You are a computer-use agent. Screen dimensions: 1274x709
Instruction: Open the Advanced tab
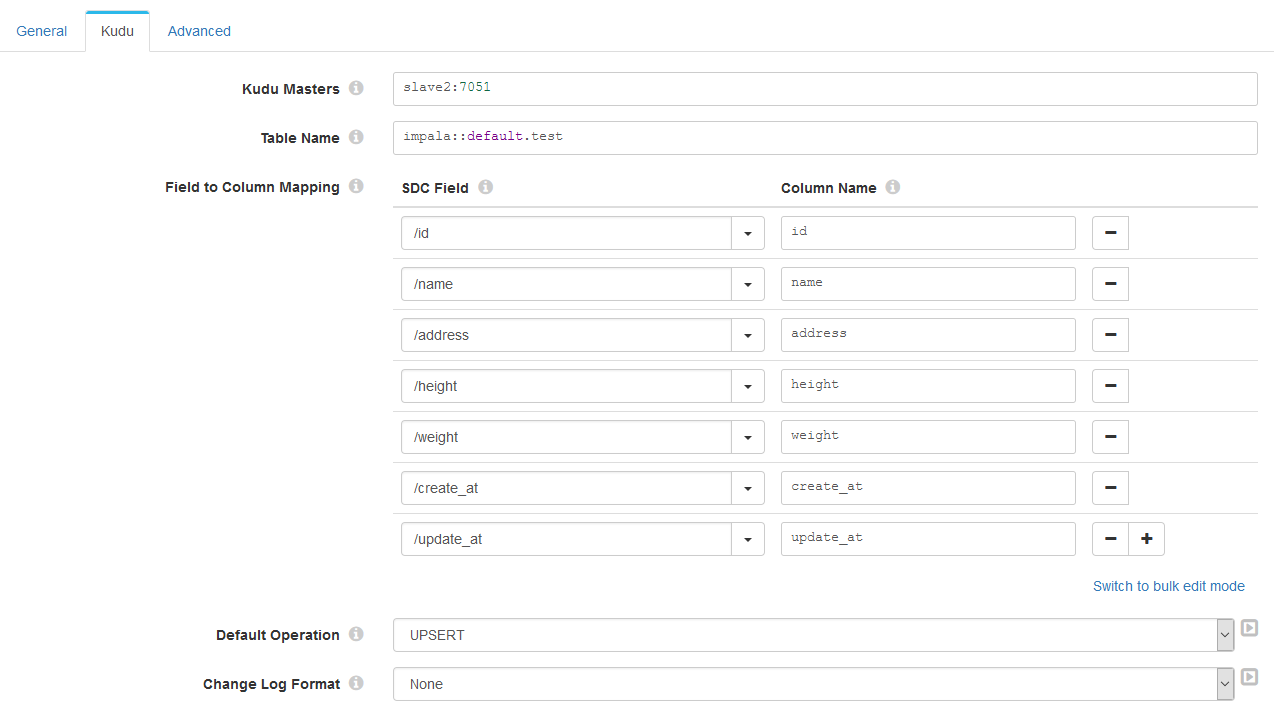tap(199, 31)
